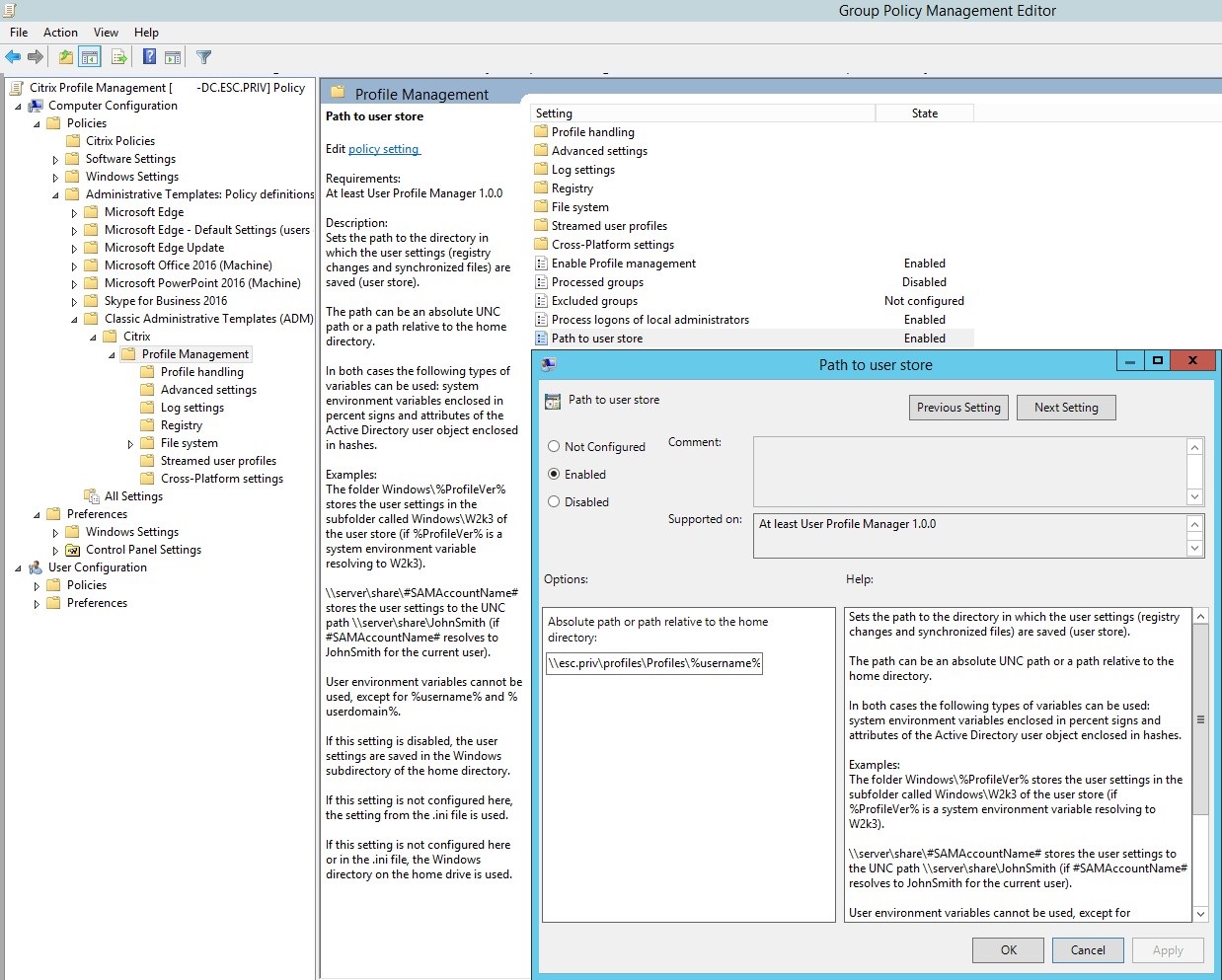1222x980 pixels.
Task: Click the Cross-Platform settings folder icon in list
Action: 541,245
